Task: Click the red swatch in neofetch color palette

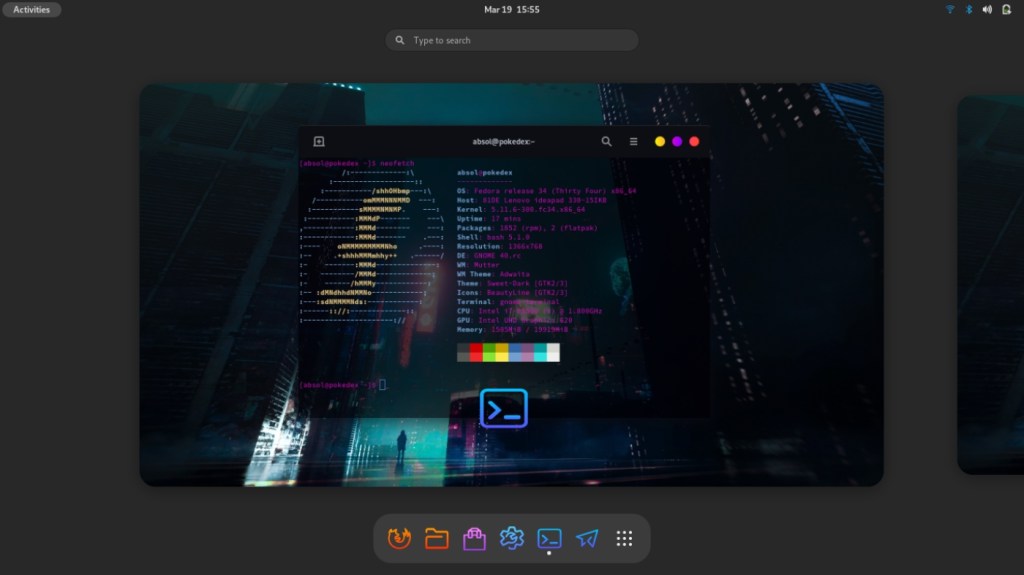Action: pyautogui.click(x=476, y=352)
